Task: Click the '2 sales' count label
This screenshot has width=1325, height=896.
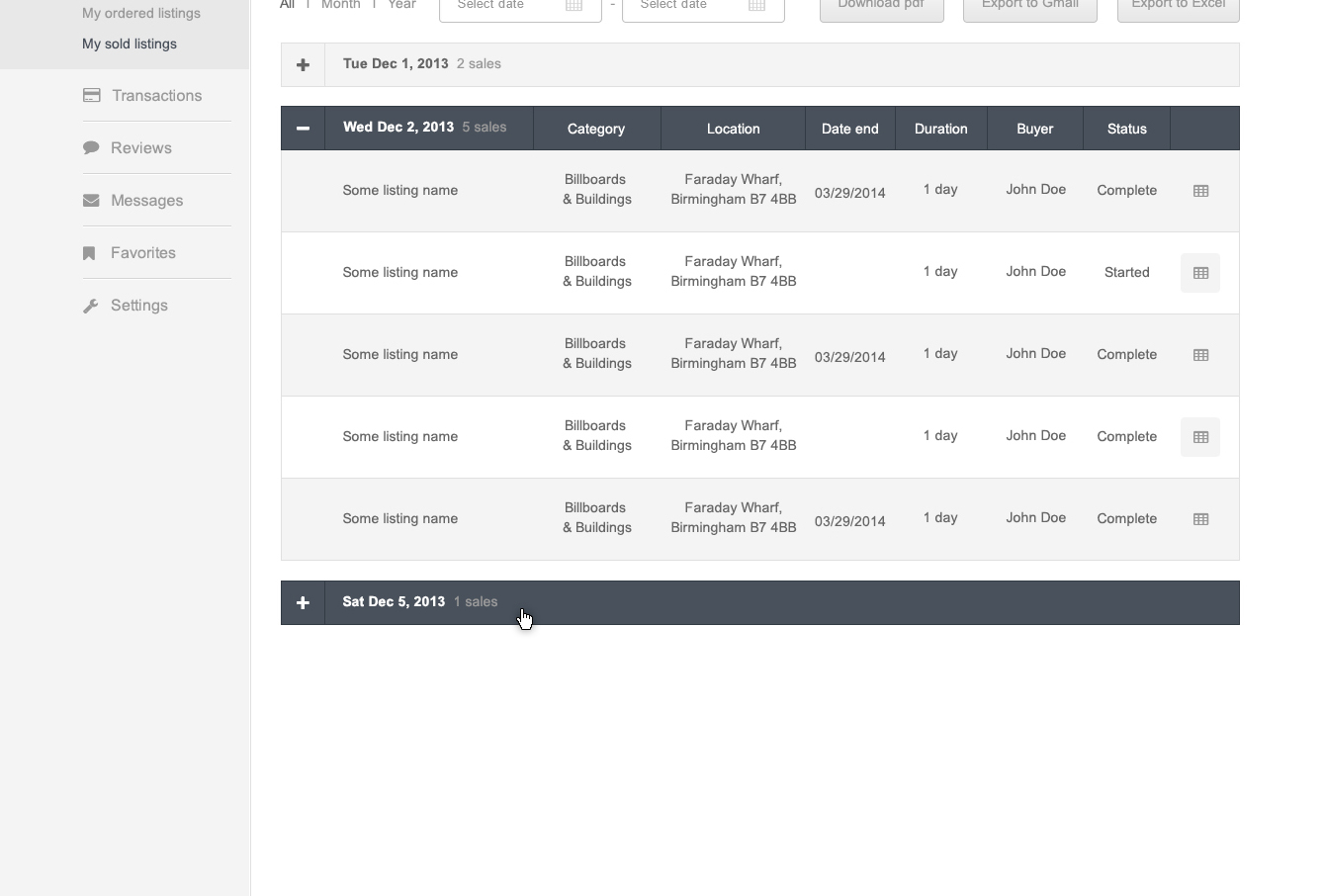Action: click(479, 63)
